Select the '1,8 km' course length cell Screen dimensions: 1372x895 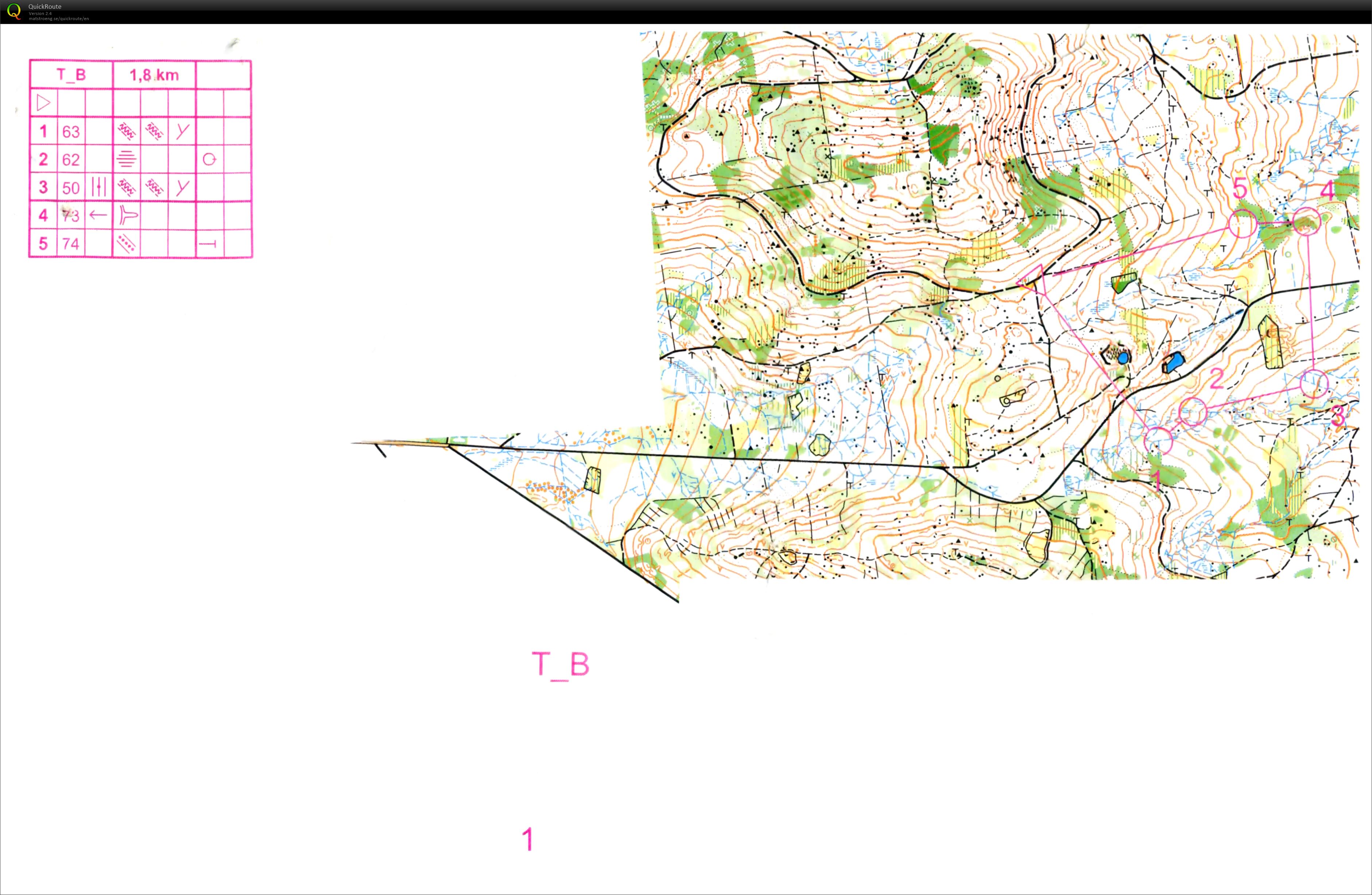pos(154,75)
